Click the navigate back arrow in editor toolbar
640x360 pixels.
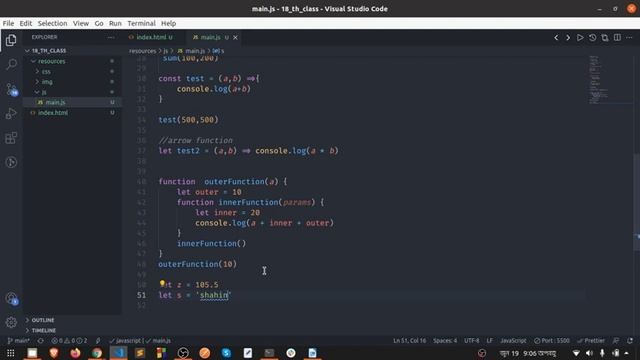556,38
